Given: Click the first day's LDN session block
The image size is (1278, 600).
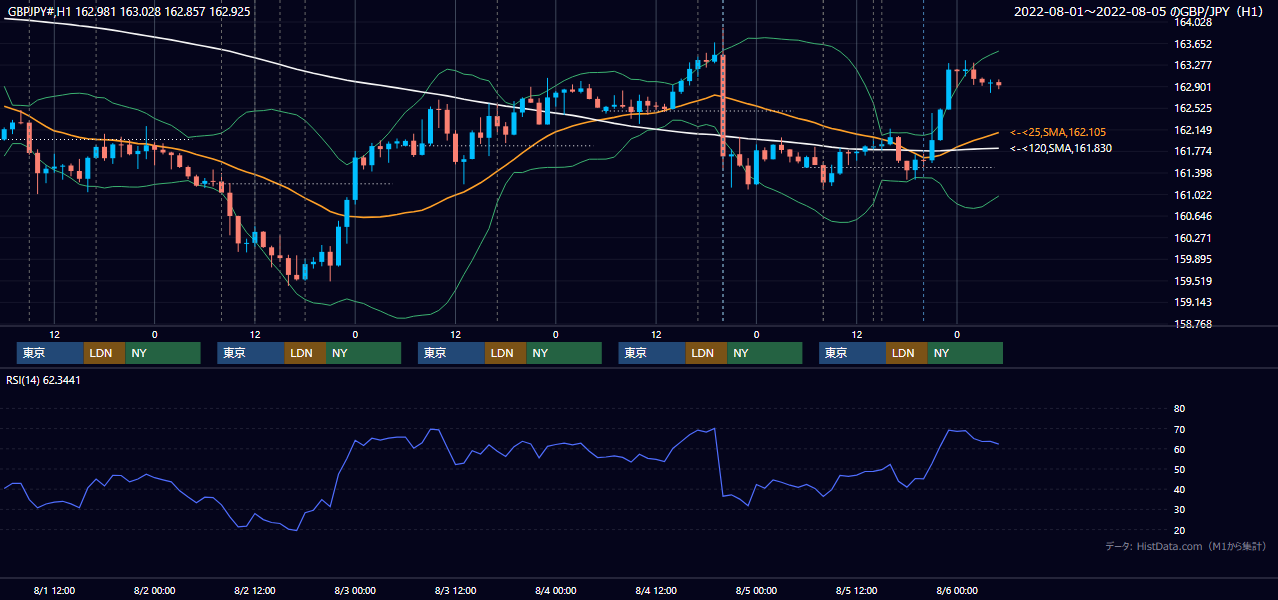Looking at the screenshot, I should point(104,353).
